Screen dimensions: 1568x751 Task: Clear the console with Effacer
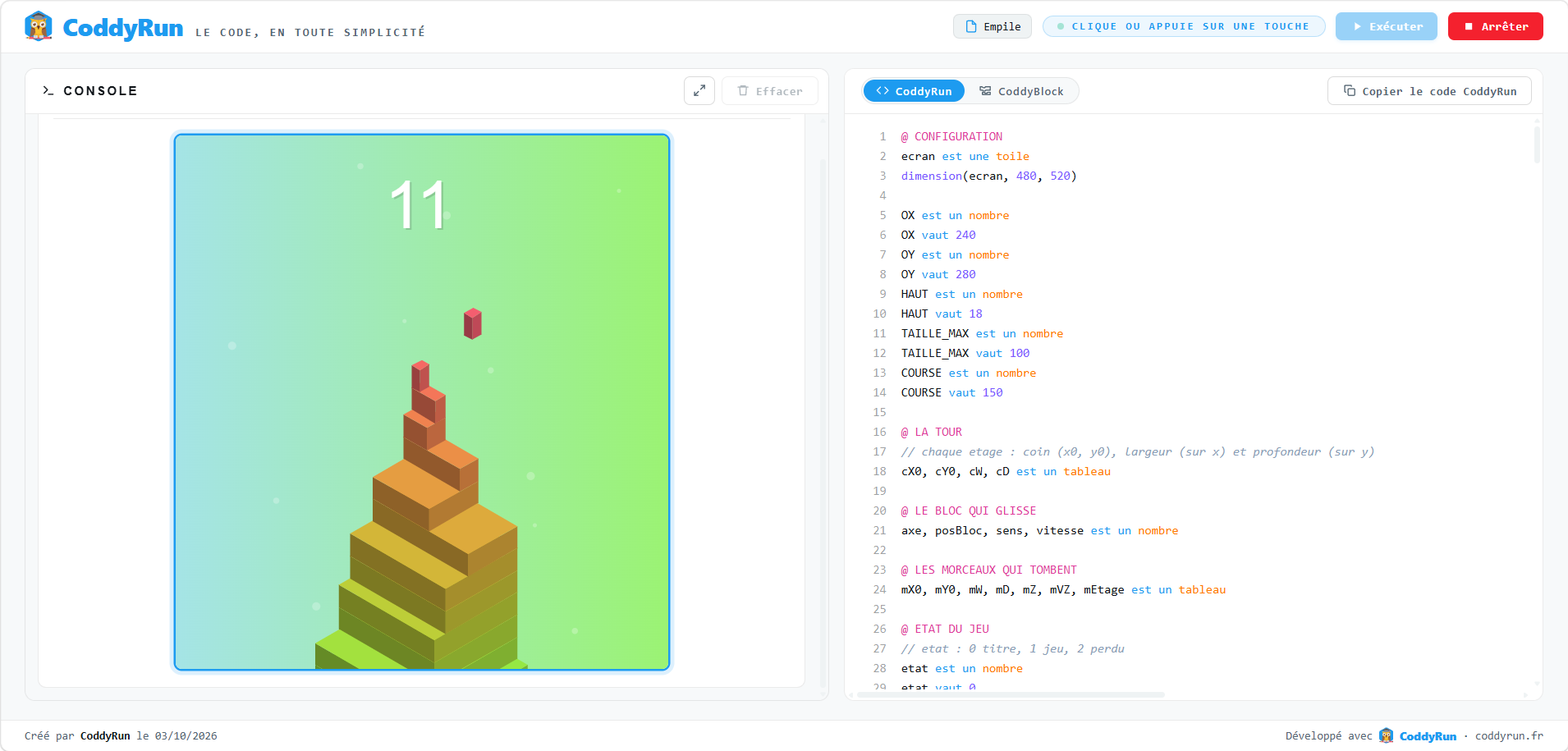tap(770, 91)
